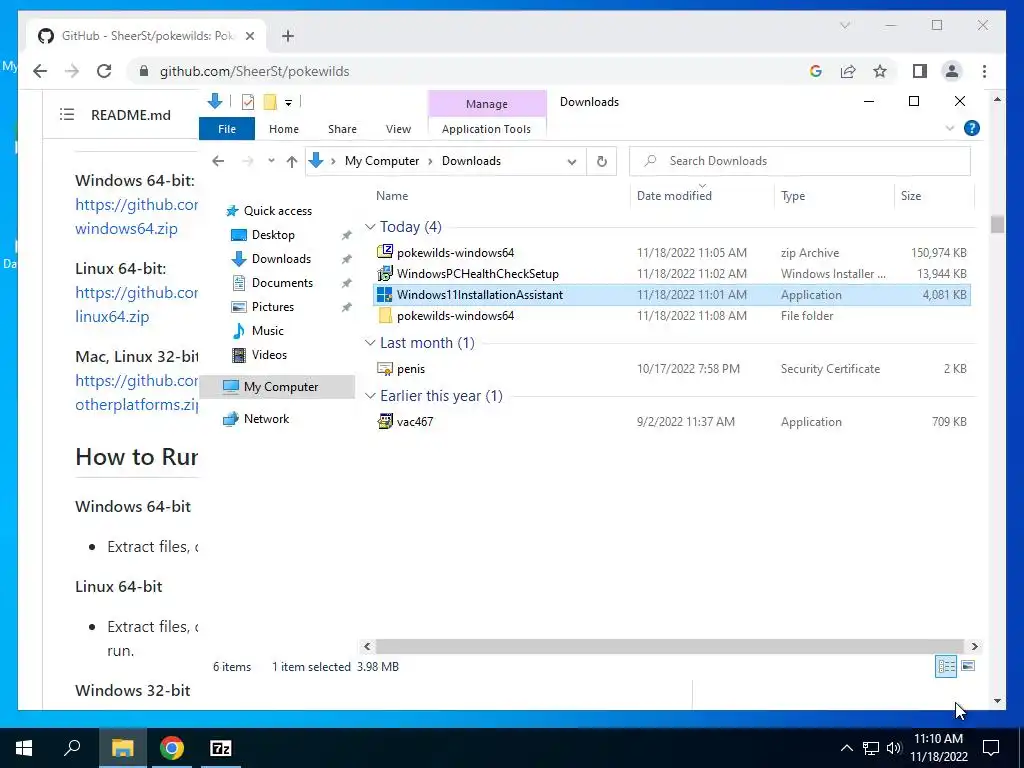Collapse the Today (4) group
The width and height of the screenshot is (1024, 768).
[x=370, y=227]
